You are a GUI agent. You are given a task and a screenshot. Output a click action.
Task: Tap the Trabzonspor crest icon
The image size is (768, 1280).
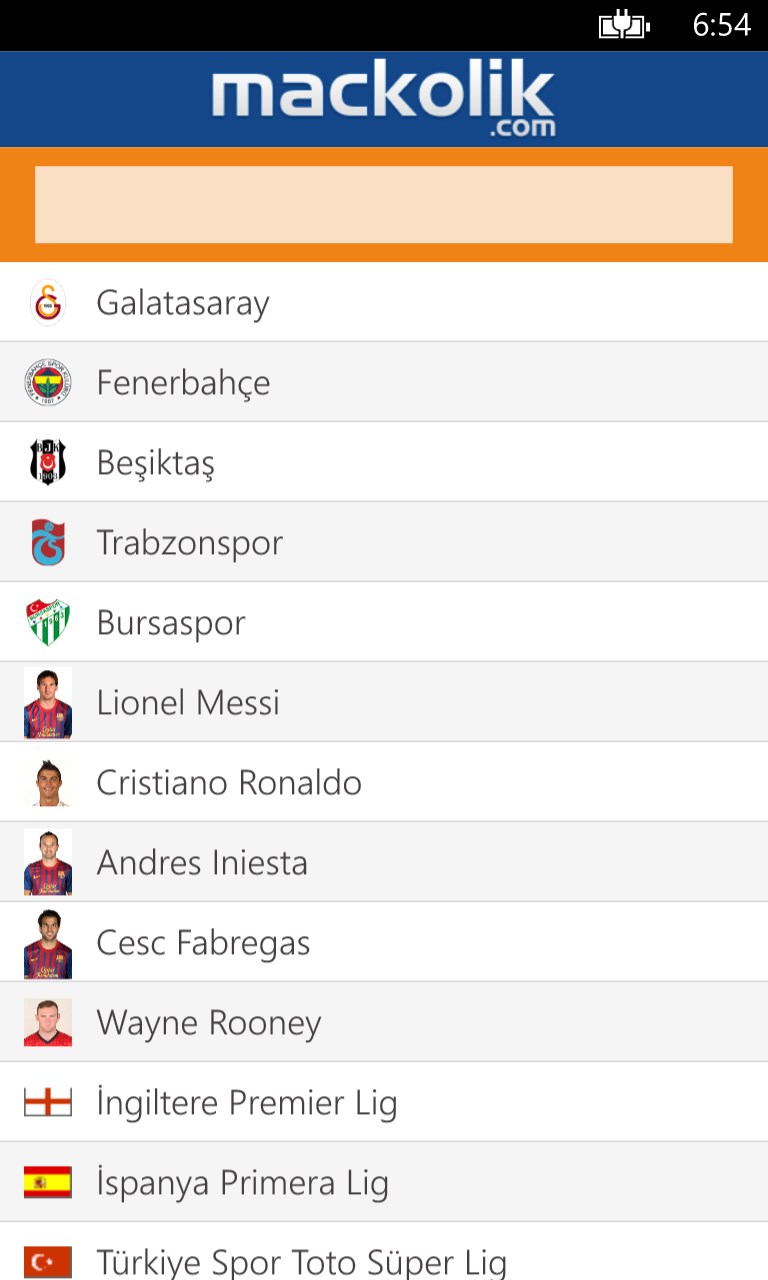[48, 543]
